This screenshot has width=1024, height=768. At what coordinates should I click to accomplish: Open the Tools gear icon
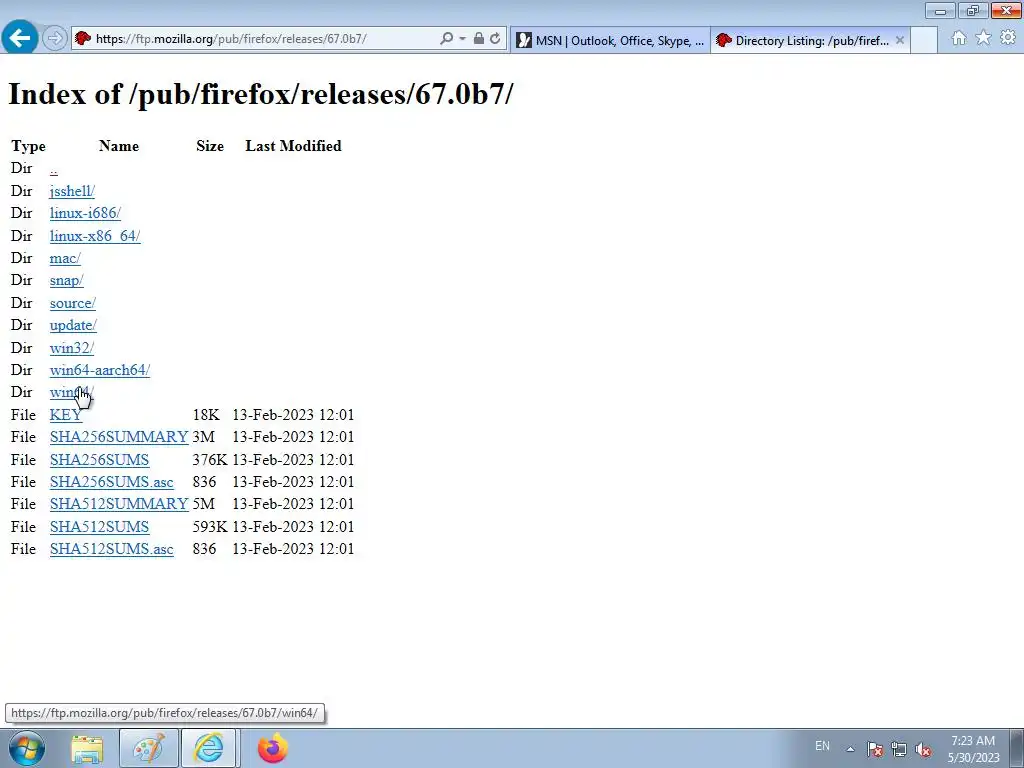(x=1008, y=38)
